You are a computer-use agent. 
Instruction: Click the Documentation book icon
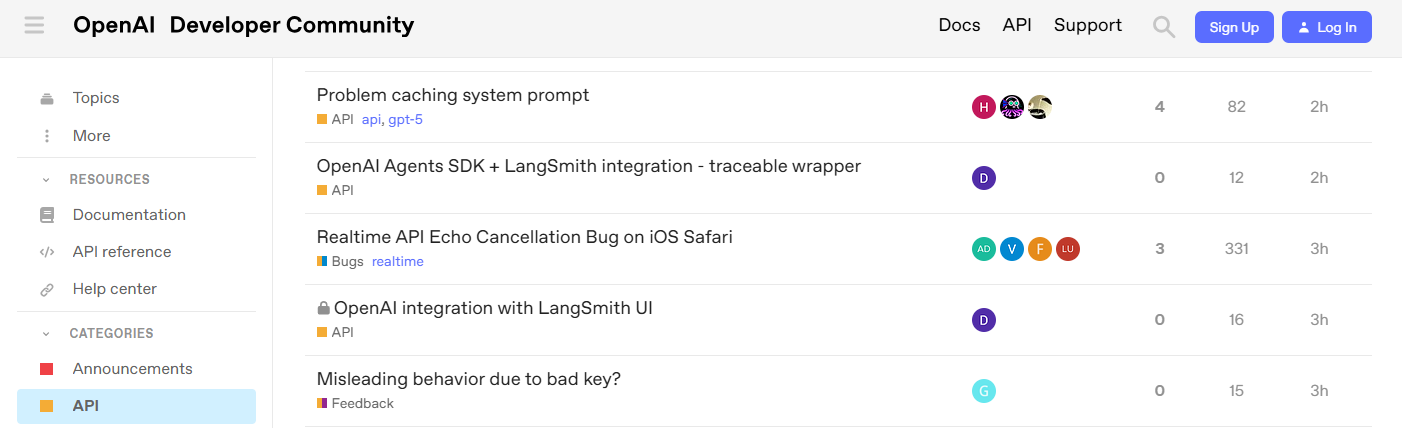tap(46, 215)
